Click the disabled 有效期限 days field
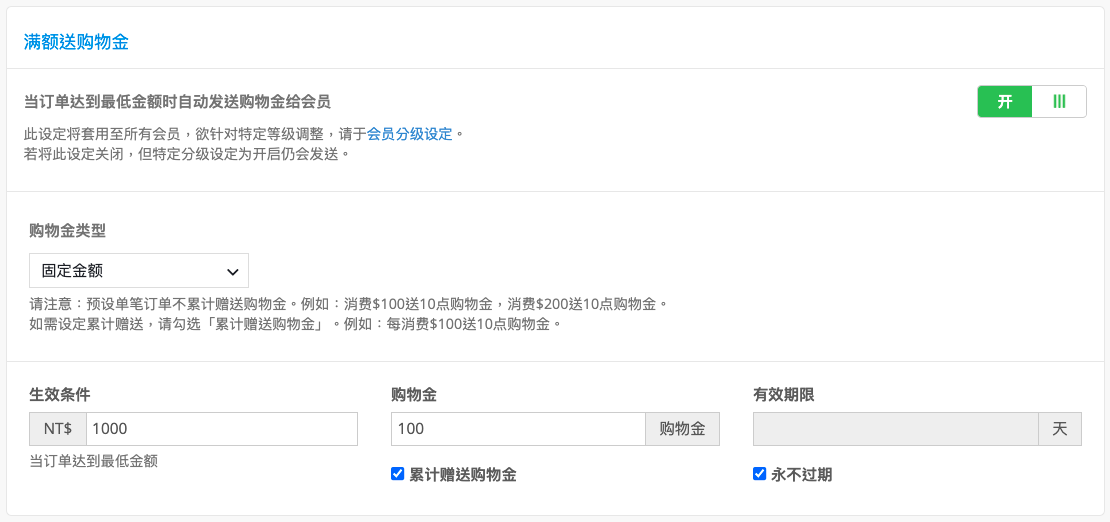The height and width of the screenshot is (522, 1110). click(896, 429)
